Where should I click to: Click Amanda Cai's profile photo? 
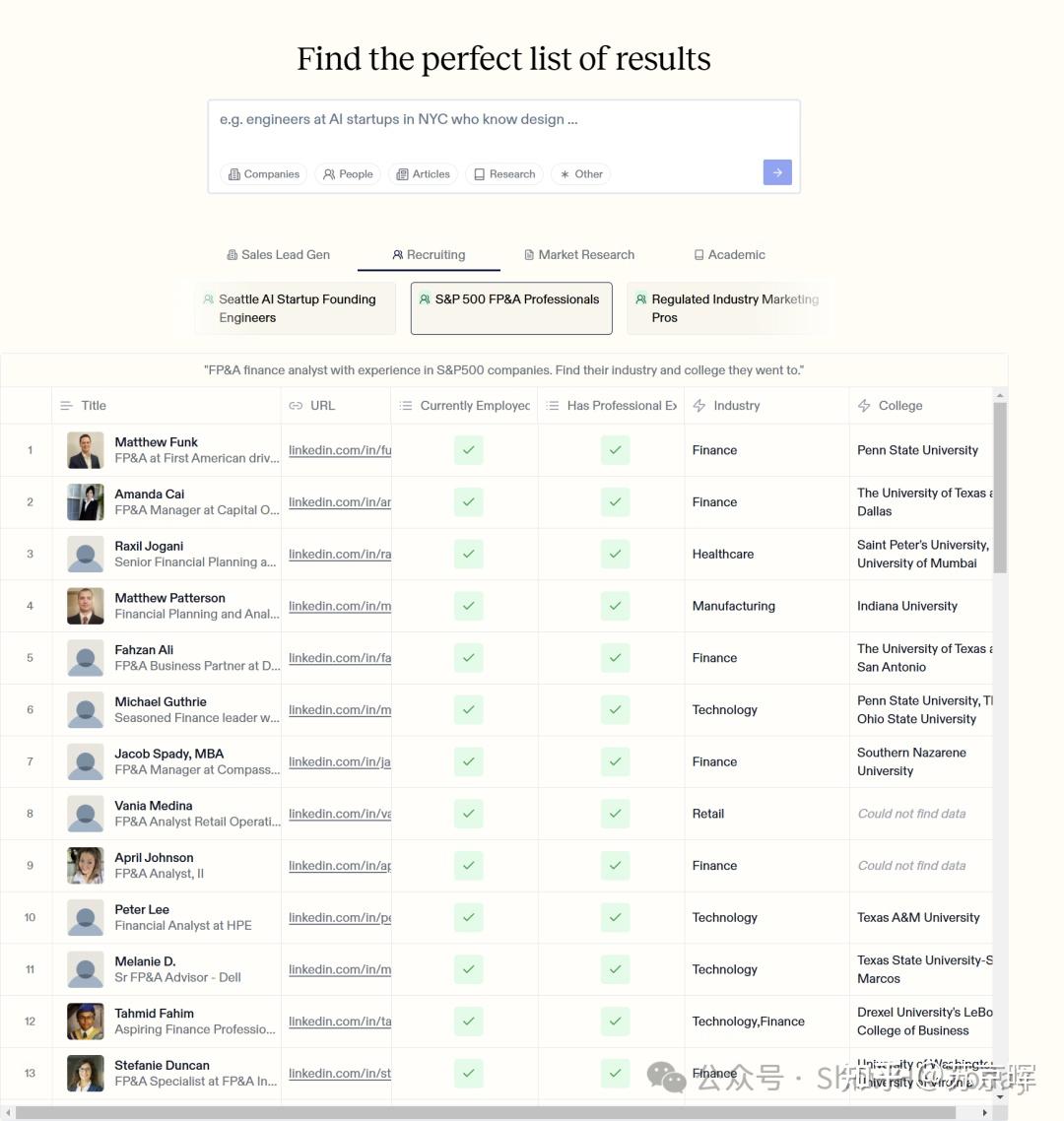click(85, 502)
